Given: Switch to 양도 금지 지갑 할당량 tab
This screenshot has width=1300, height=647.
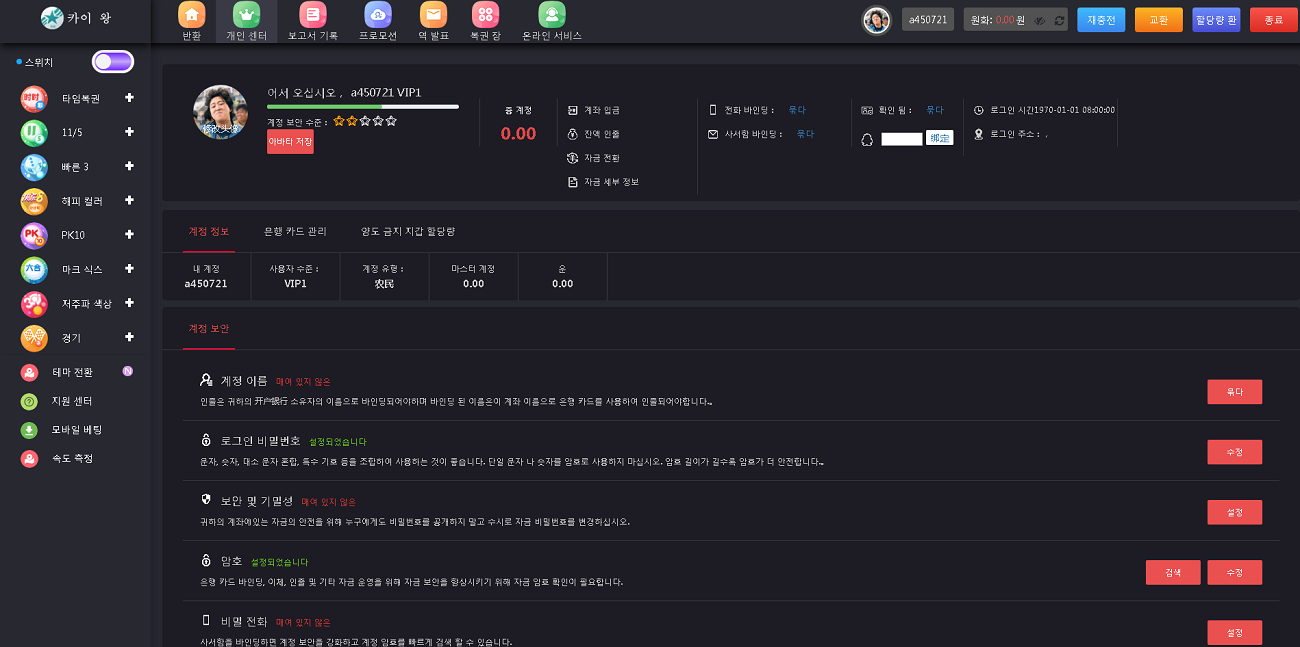Looking at the screenshot, I should coord(408,231).
